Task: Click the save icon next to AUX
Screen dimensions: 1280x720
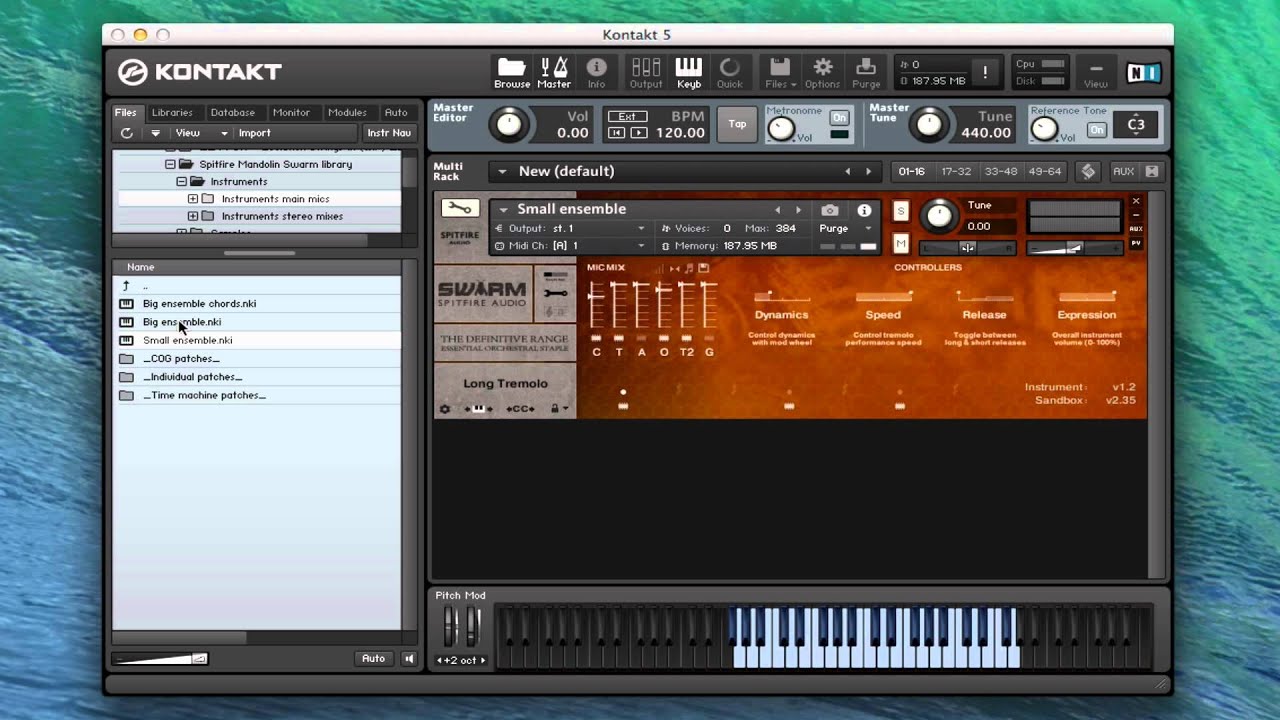Action: click(1152, 172)
